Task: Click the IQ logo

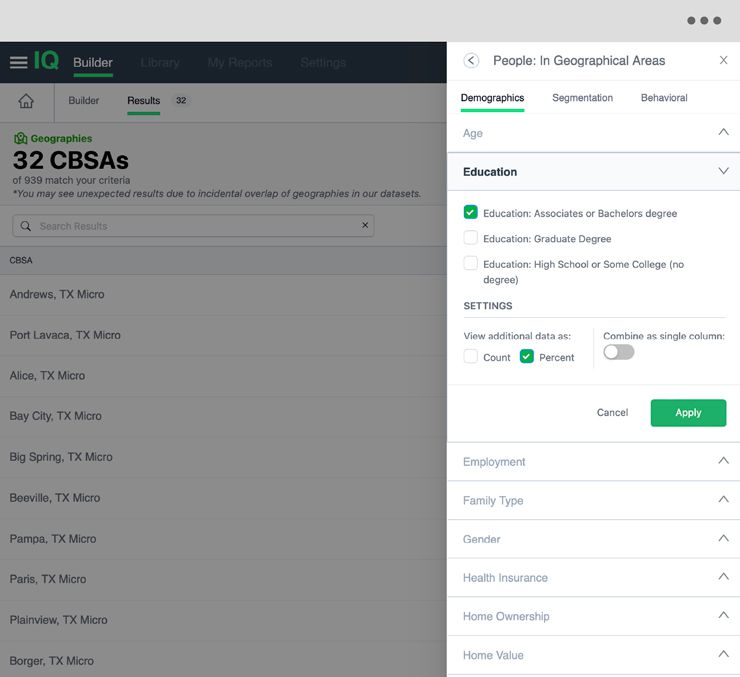Action: coord(46,61)
